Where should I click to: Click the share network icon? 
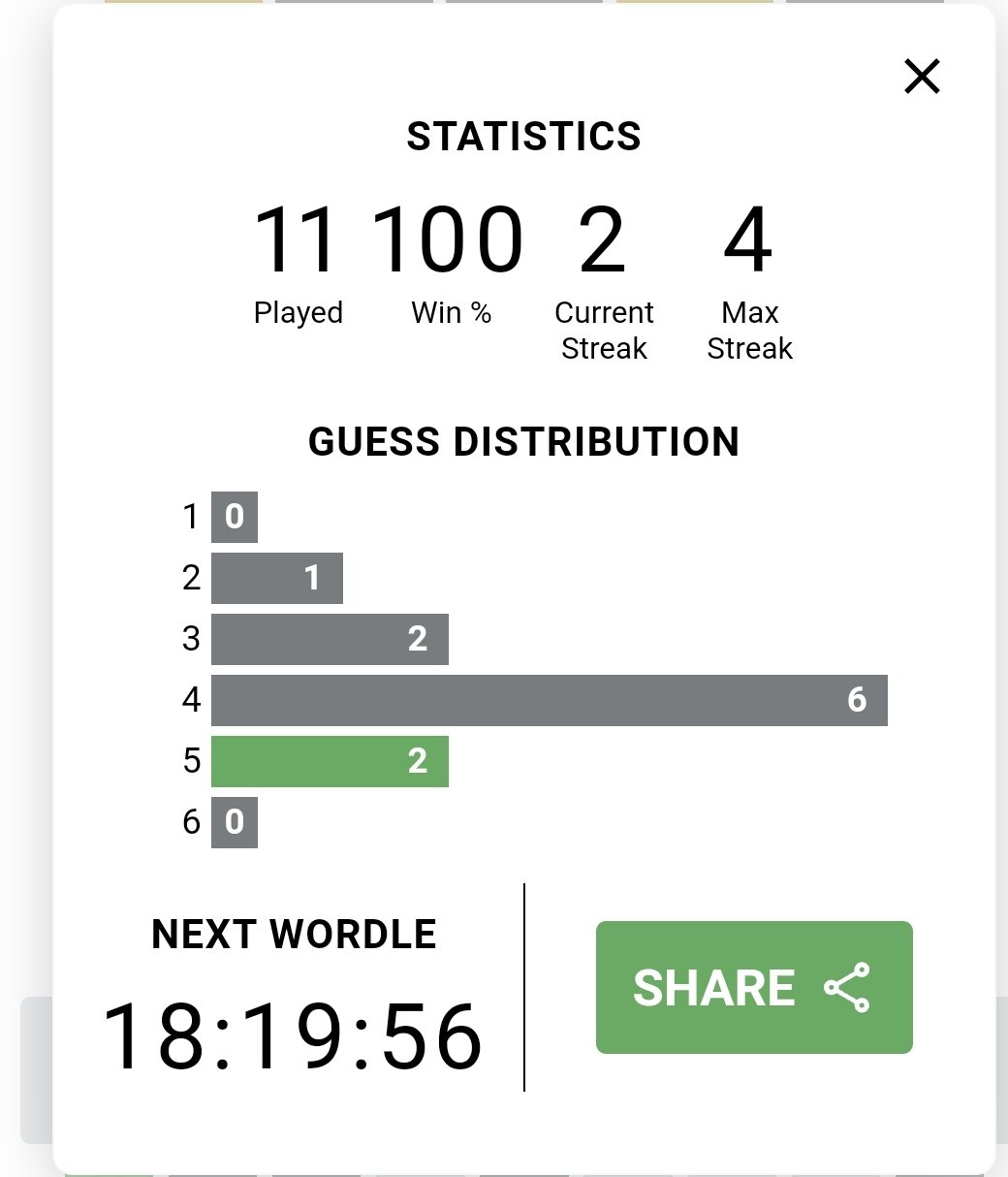(847, 987)
